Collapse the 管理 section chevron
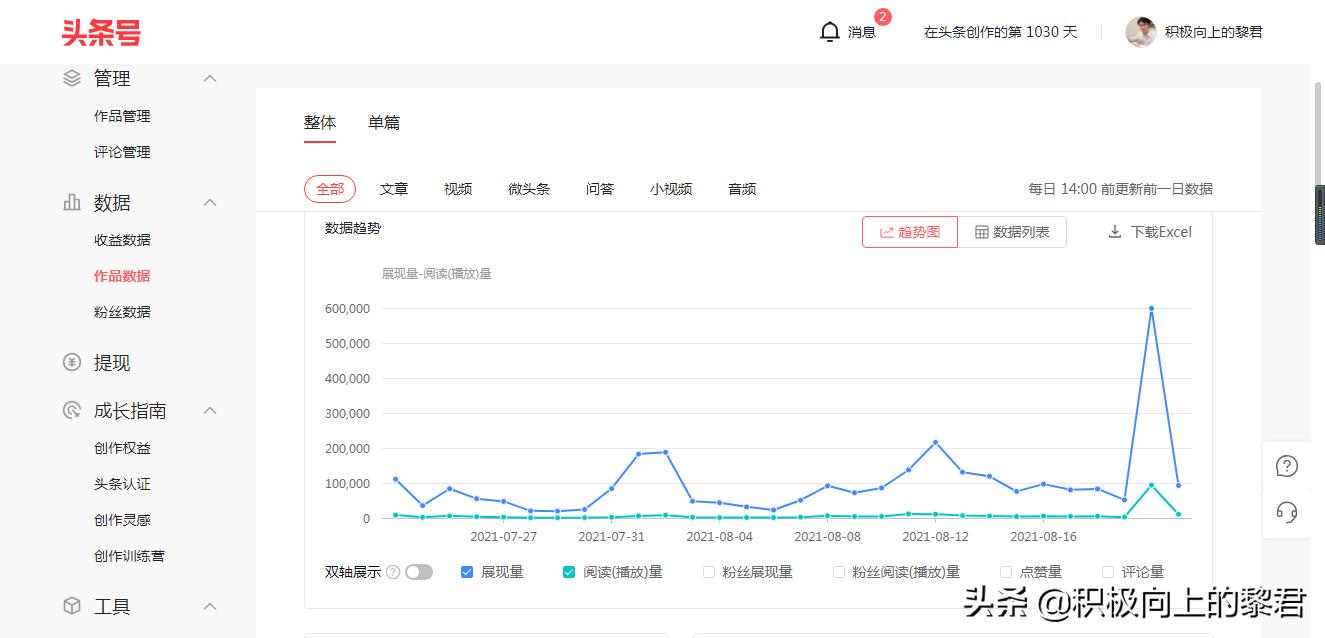The width and height of the screenshot is (1325, 638). (x=209, y=78)
